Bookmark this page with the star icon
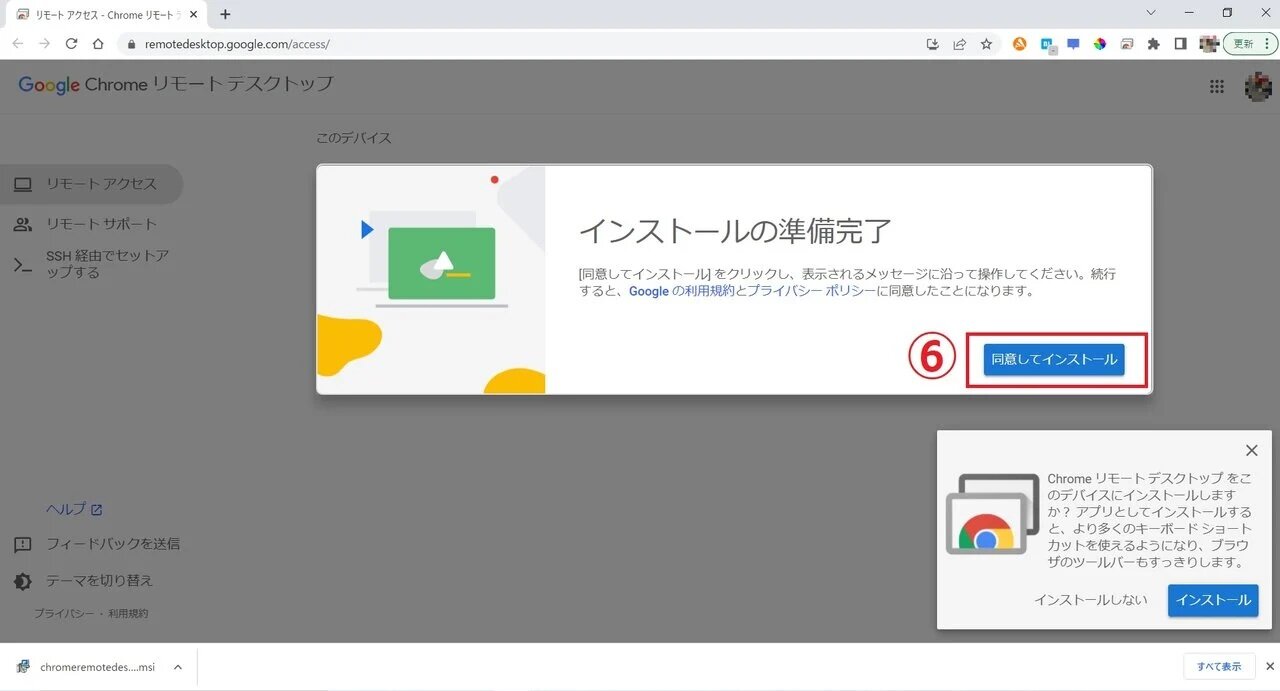Viewport: 1280px width, 691px height. click(987, 44)
